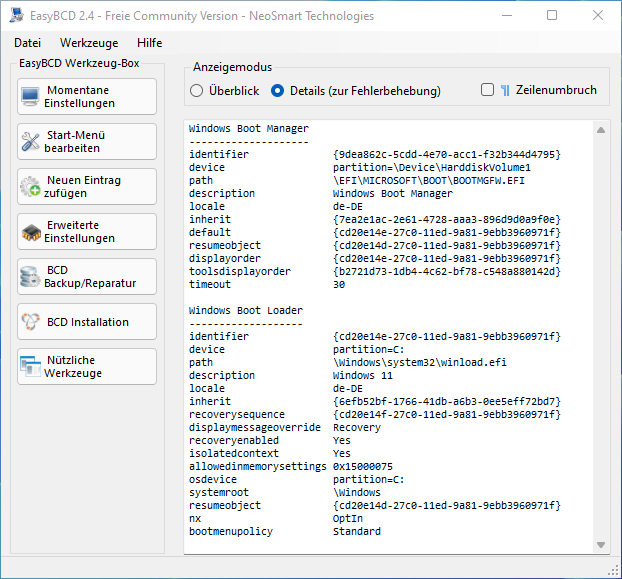Open Nützliche Werkzeuge

tap(87, 366)
